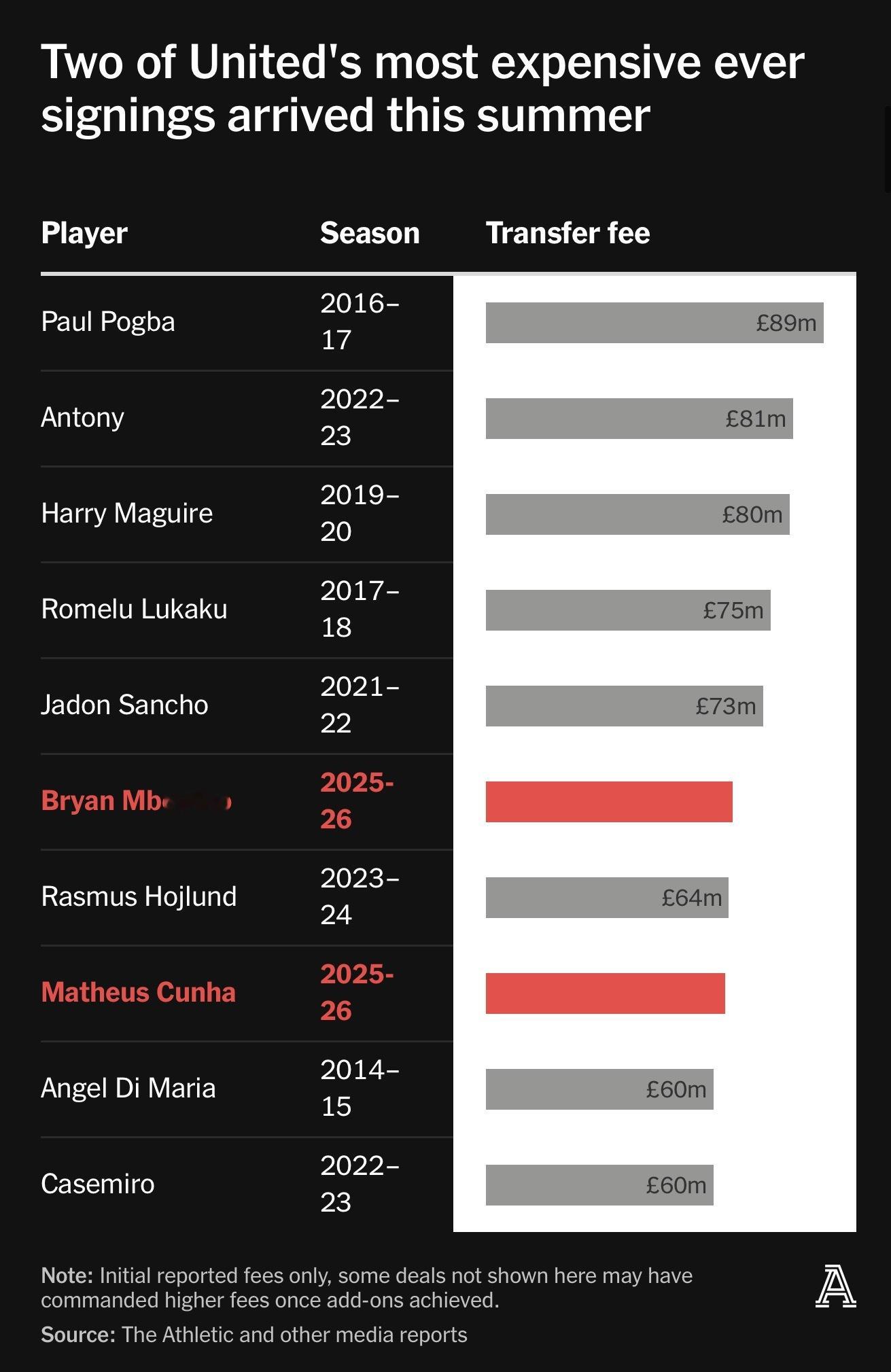Click Paul Pogba's £89m bar
891x1372 pixels.
point(654,323)
